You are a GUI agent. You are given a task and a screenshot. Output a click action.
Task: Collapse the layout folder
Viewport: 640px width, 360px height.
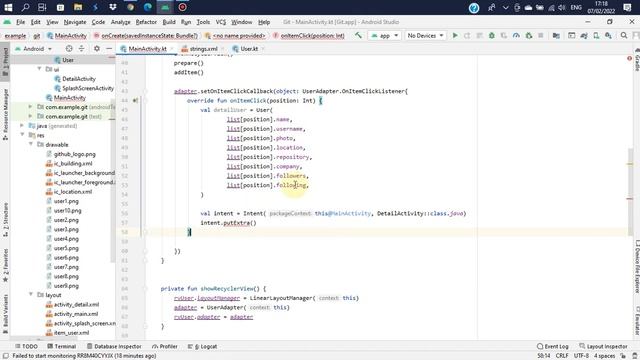(31, 294)
